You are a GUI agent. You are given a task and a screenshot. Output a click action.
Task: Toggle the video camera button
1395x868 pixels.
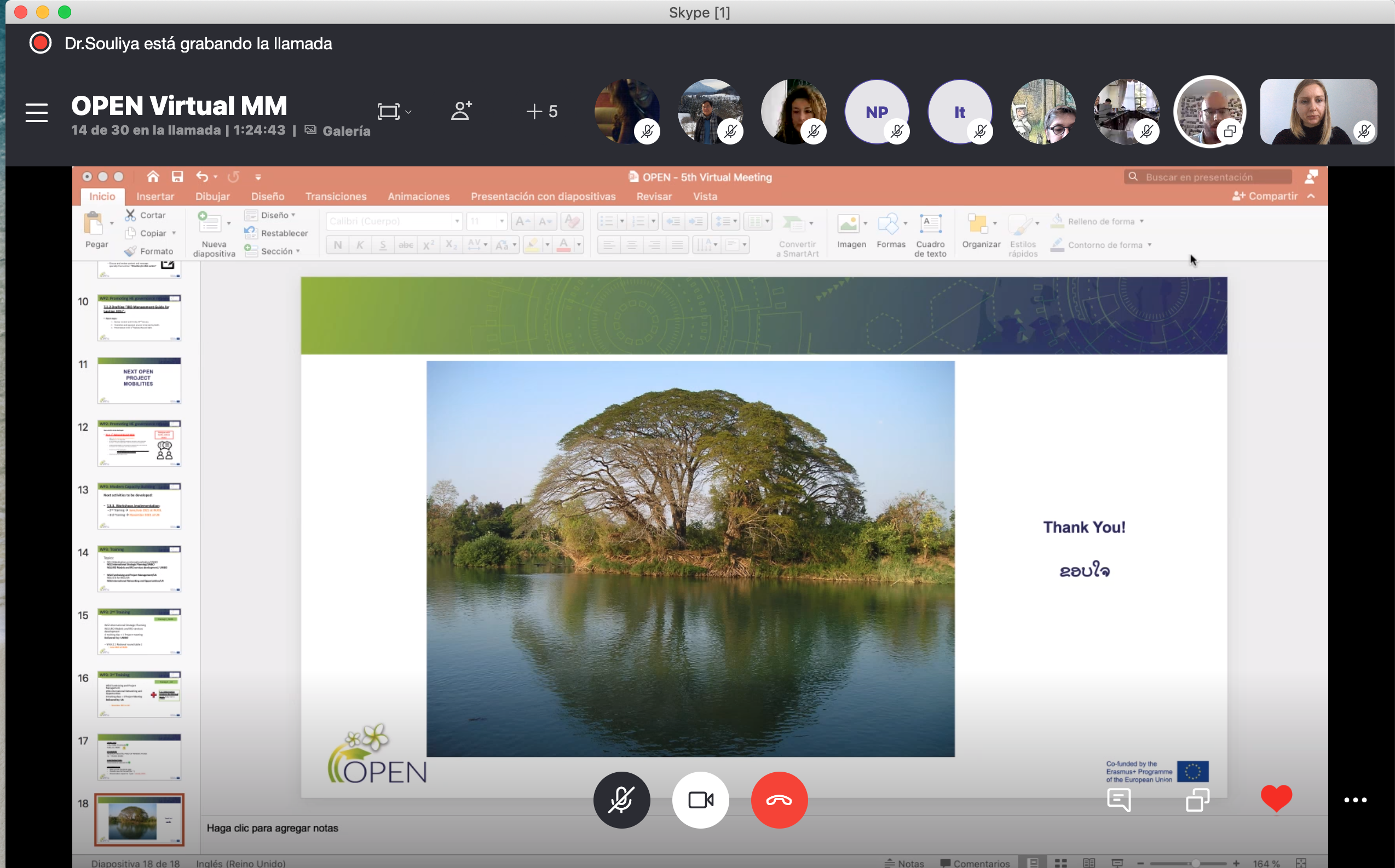pyautogui.click(x=700, y=800)
